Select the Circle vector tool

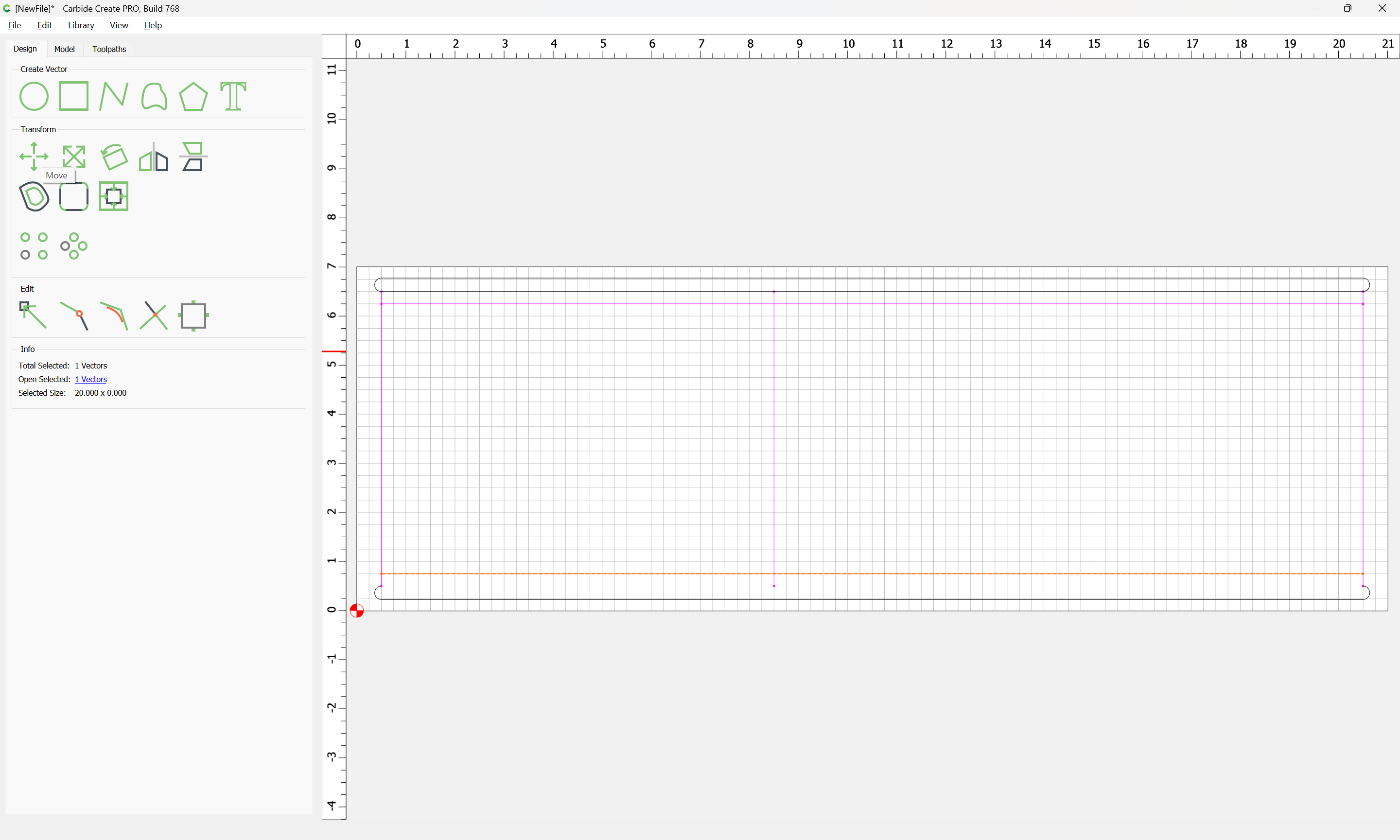(34, 96)
